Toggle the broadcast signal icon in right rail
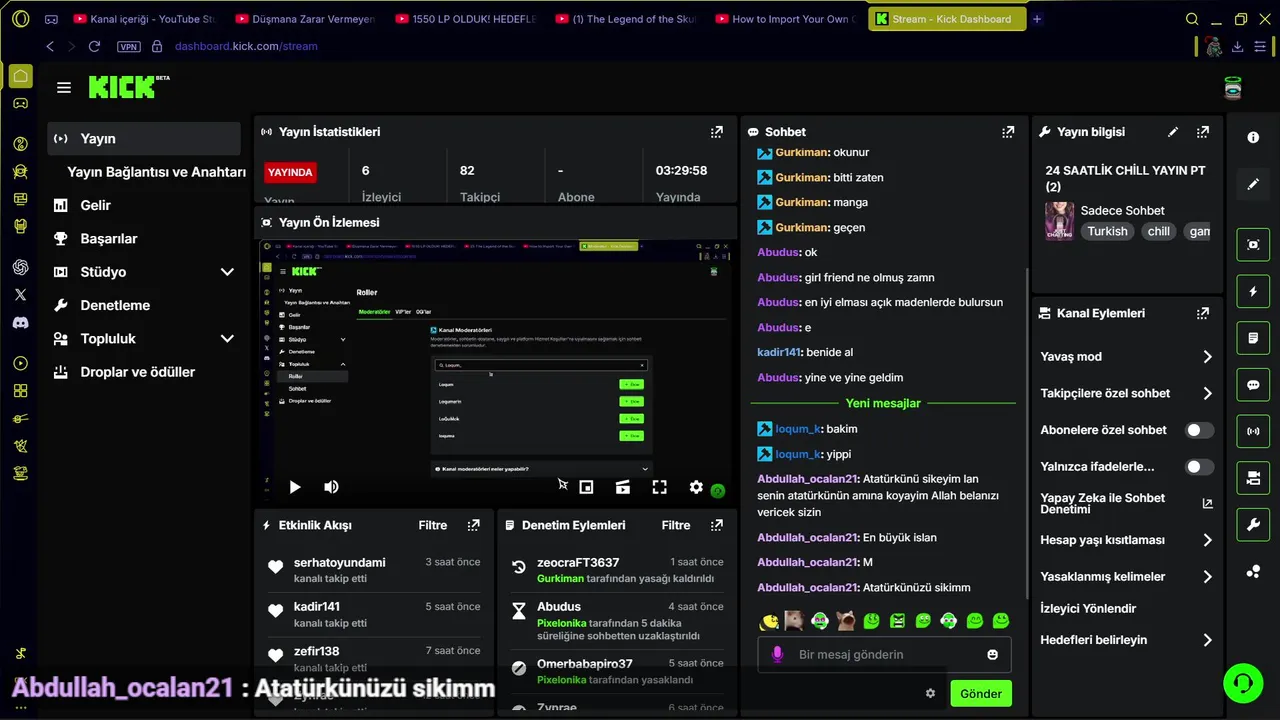Viewport: 1280px width, 720px height. coord(1253,432)
